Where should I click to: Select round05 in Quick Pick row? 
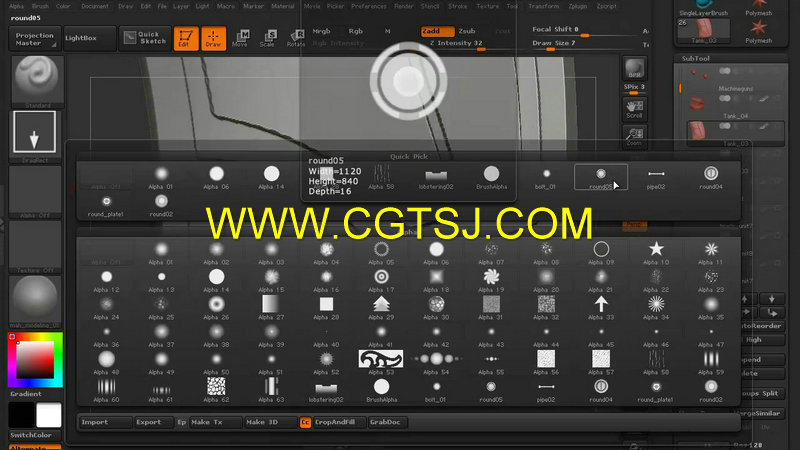tap(601, 177)
